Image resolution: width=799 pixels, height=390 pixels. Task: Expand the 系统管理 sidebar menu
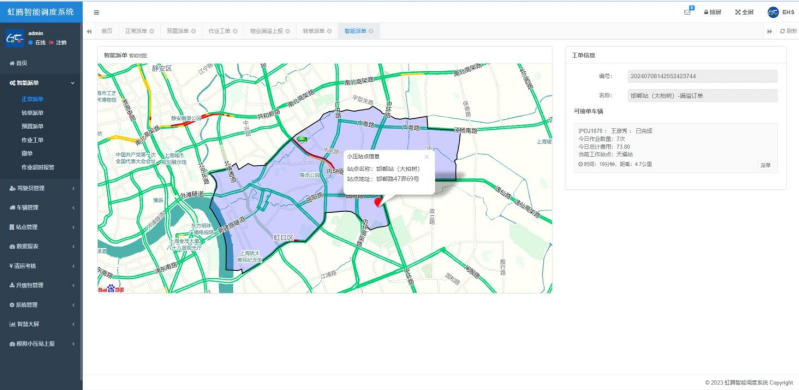click(x=41, y=304)
